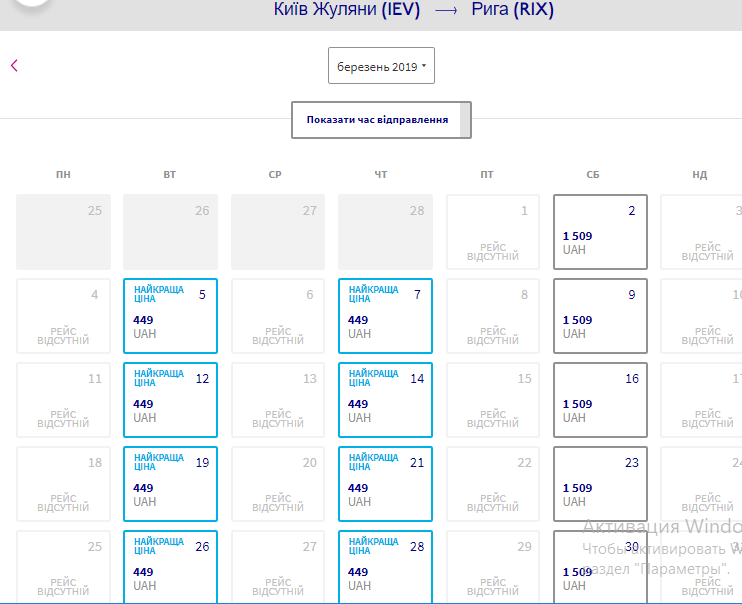This screenshot has height=604, width=742.
Task: Click the pink back arrow chevron
Action: click(14, 66)
